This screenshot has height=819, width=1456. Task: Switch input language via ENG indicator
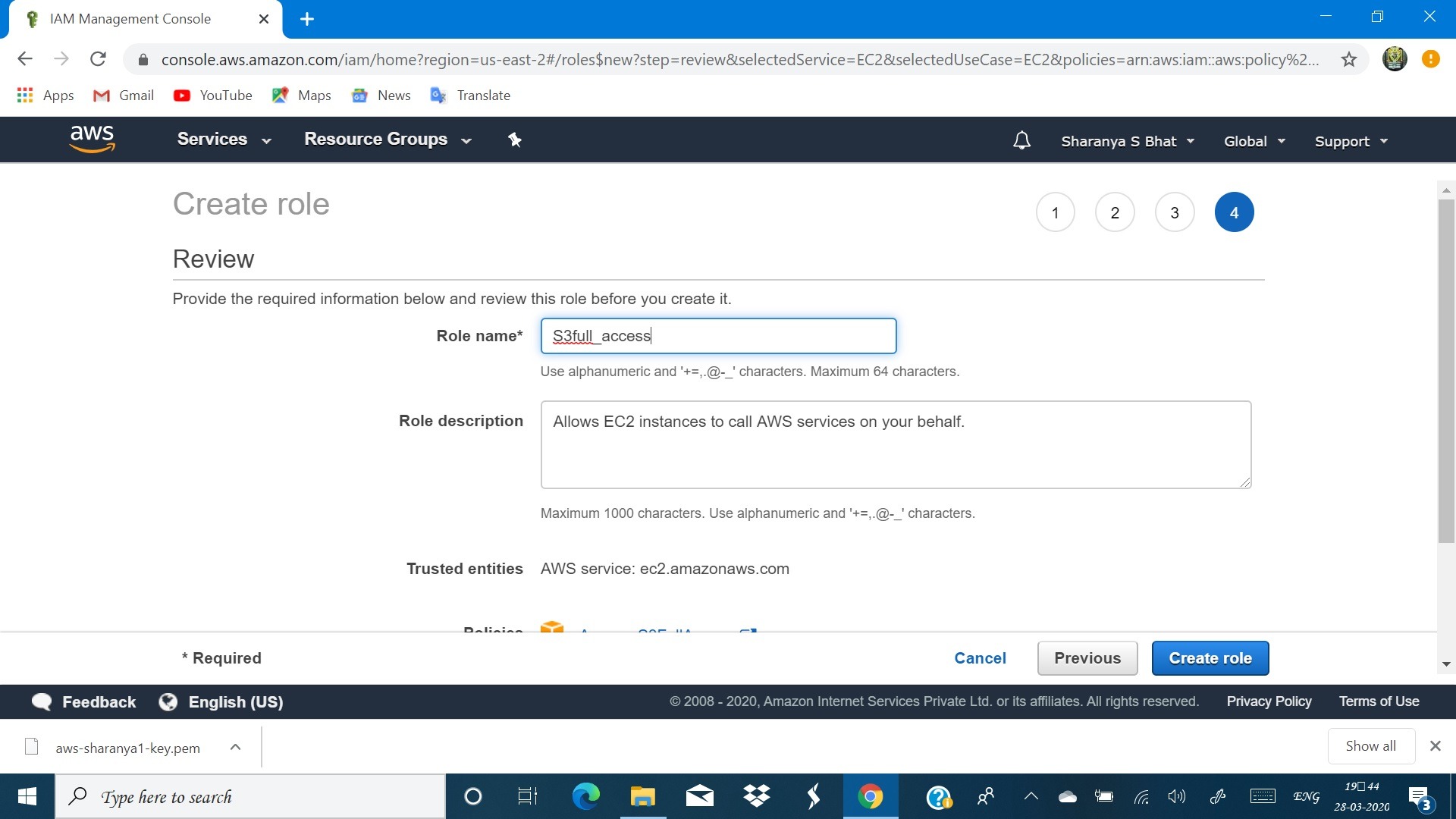pos(1306,796)
